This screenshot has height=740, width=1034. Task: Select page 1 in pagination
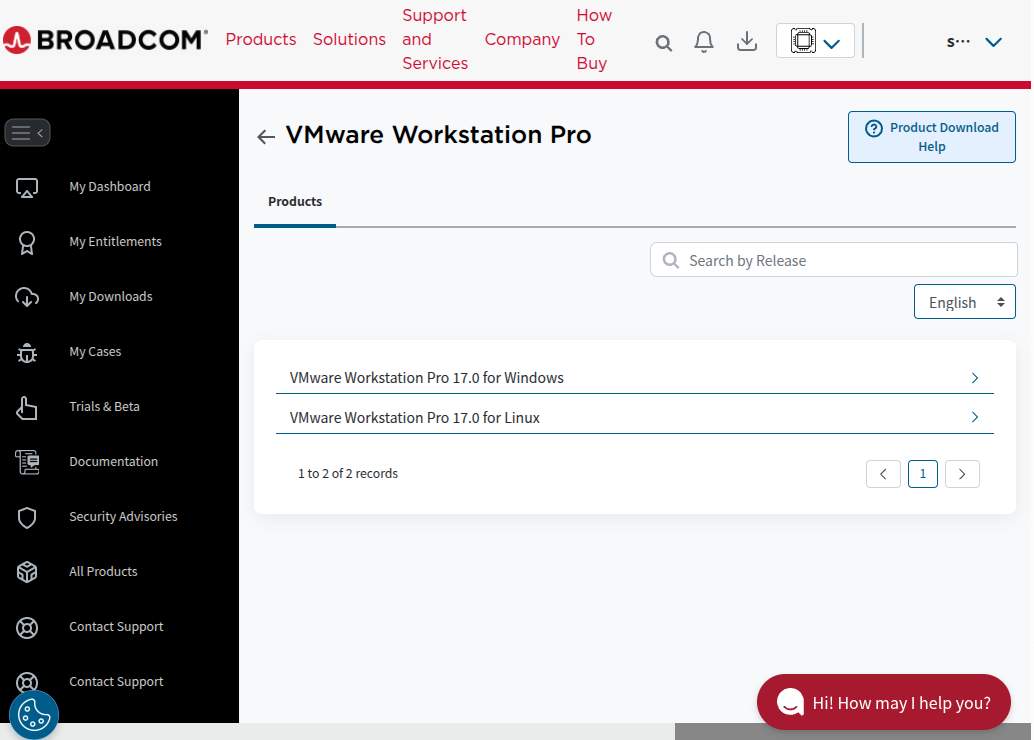[923, 474]
